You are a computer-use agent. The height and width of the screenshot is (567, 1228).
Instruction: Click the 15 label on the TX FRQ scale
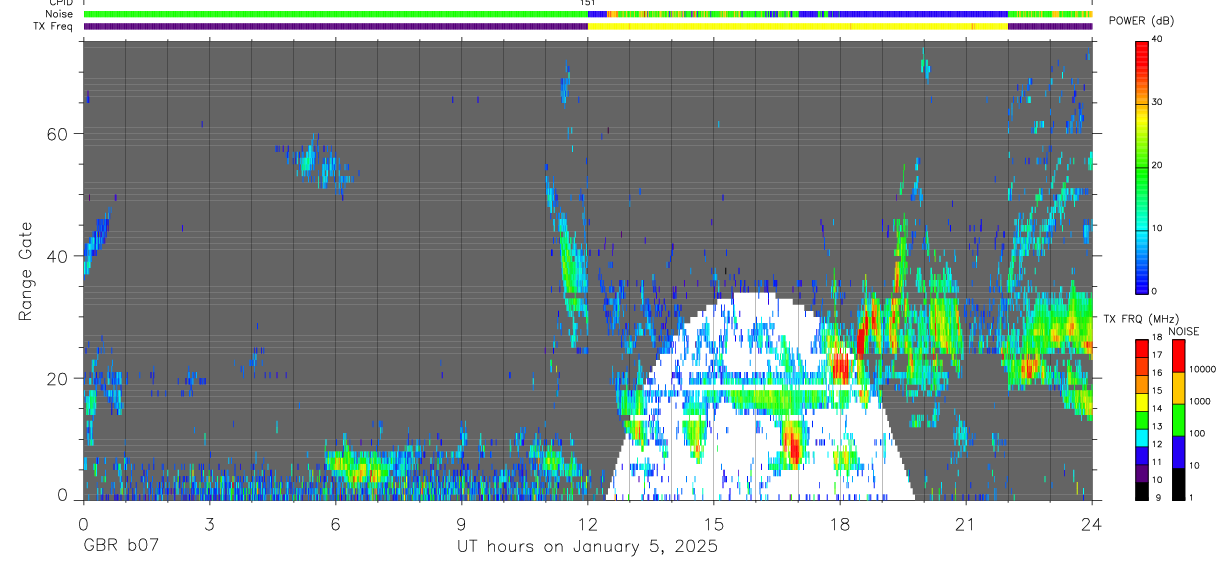1158,391
